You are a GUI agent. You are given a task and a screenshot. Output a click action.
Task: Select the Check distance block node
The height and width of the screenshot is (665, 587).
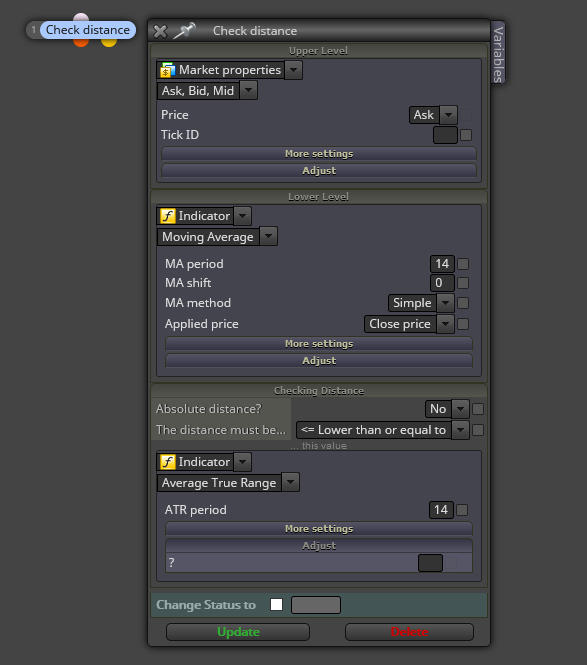[x=88, y=30]
